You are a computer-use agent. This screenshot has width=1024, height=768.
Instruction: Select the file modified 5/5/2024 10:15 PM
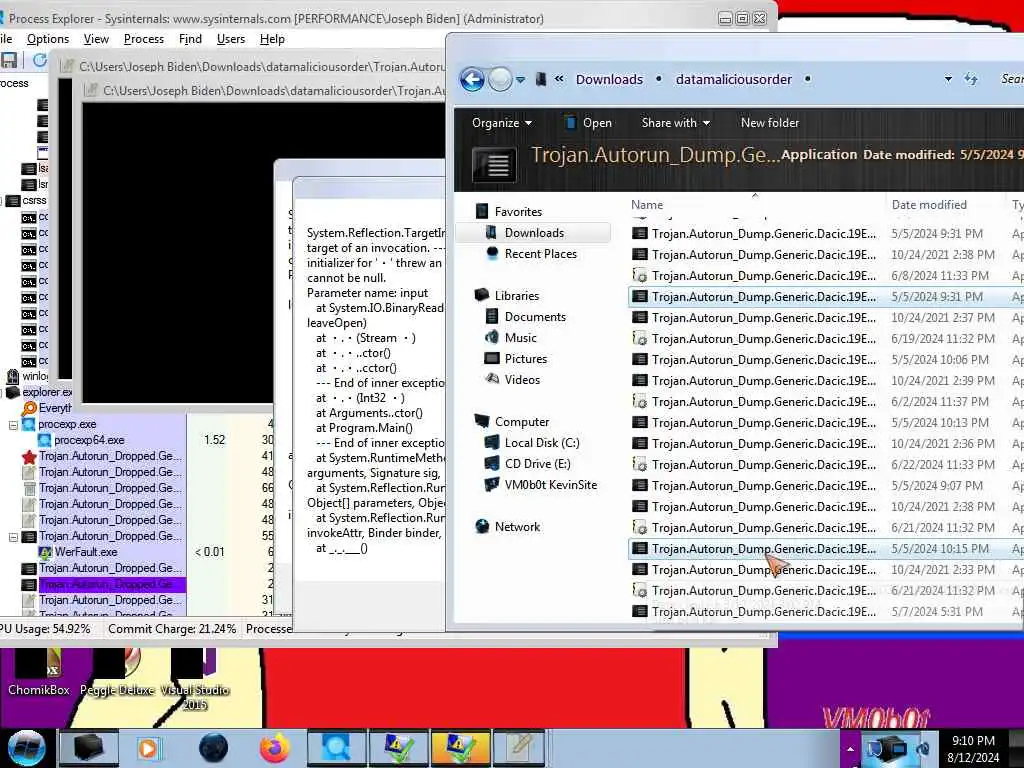click(825, 549)
